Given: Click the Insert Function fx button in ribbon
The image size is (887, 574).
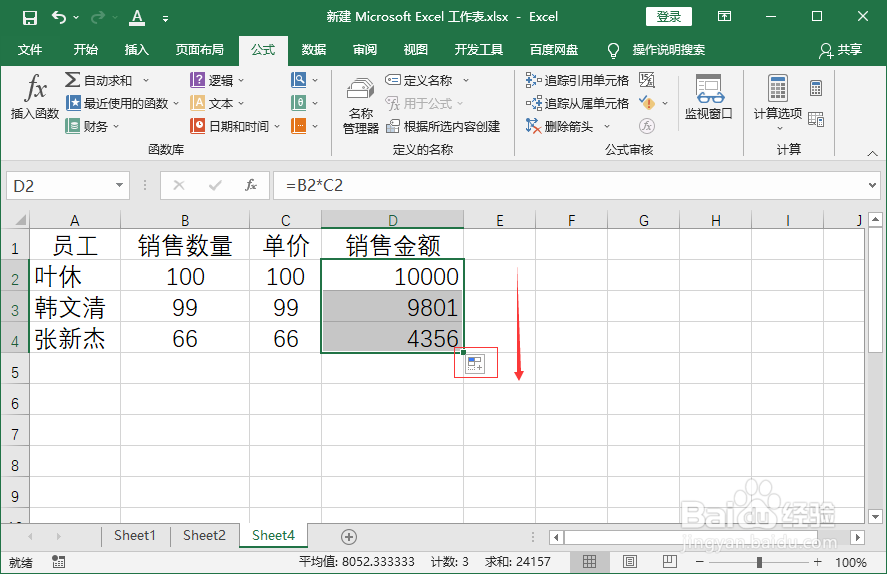Looking at the screenshot, I should point(35,97).
